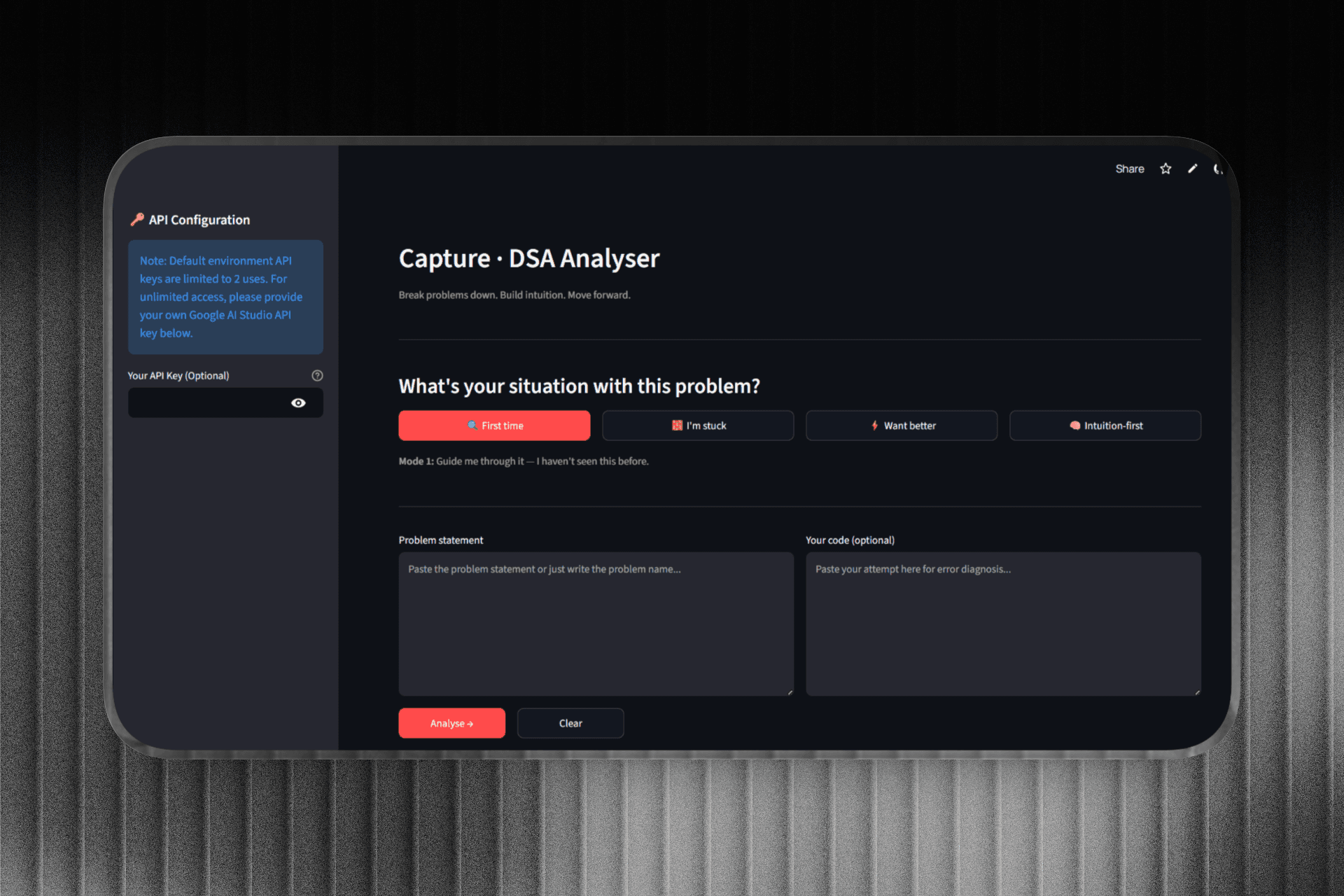
Task: Click the blue API key limit note
Action: click(x=225, y=297)
